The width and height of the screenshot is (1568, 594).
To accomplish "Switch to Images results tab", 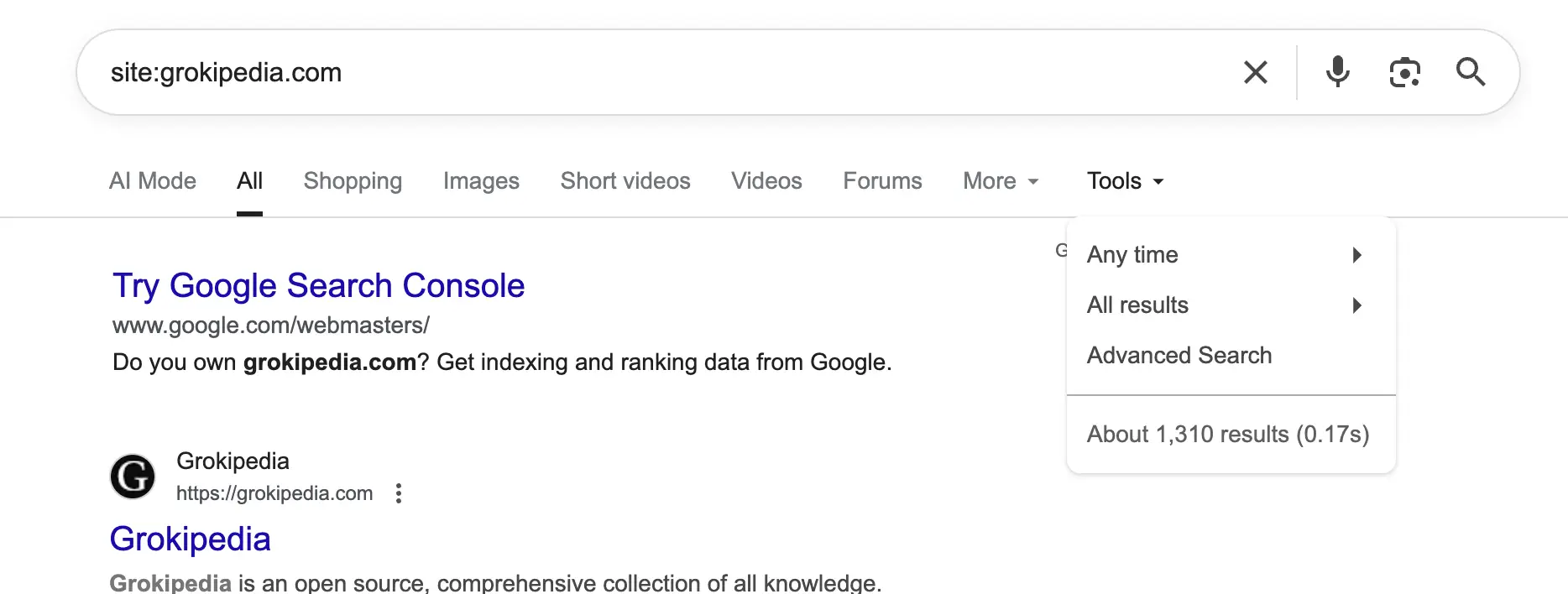I will [481, 181].
